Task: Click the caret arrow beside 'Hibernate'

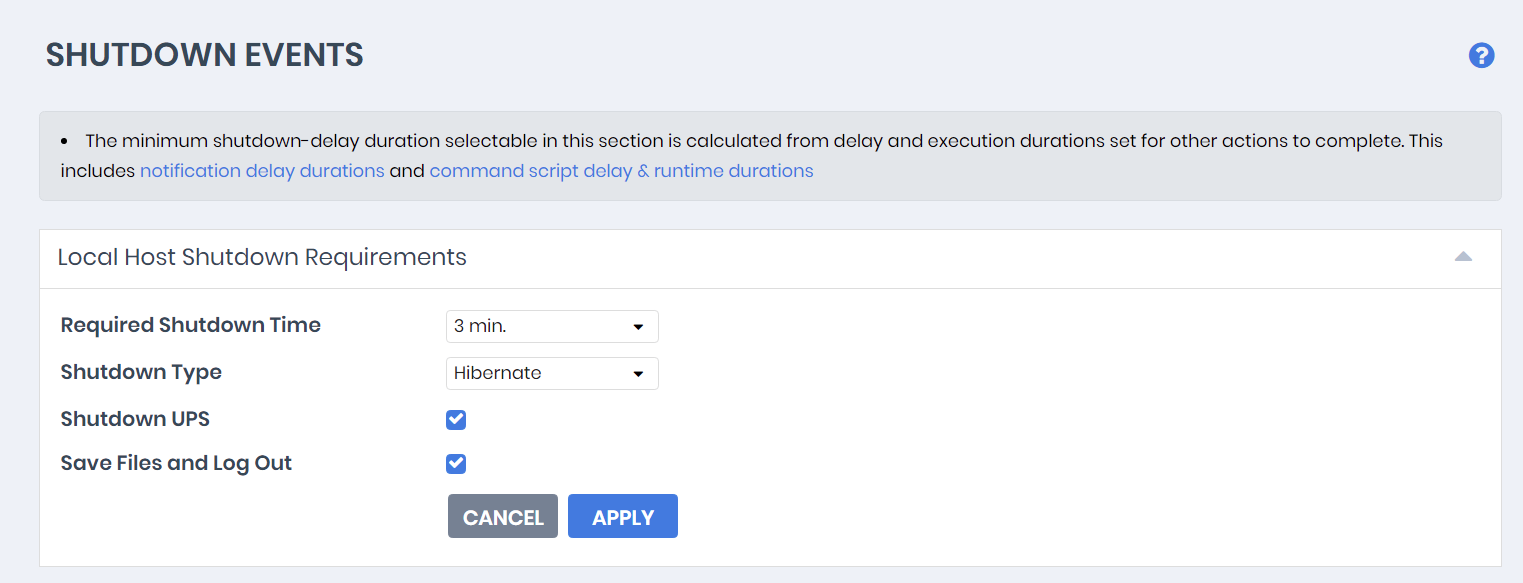Action: pos(638,374)
